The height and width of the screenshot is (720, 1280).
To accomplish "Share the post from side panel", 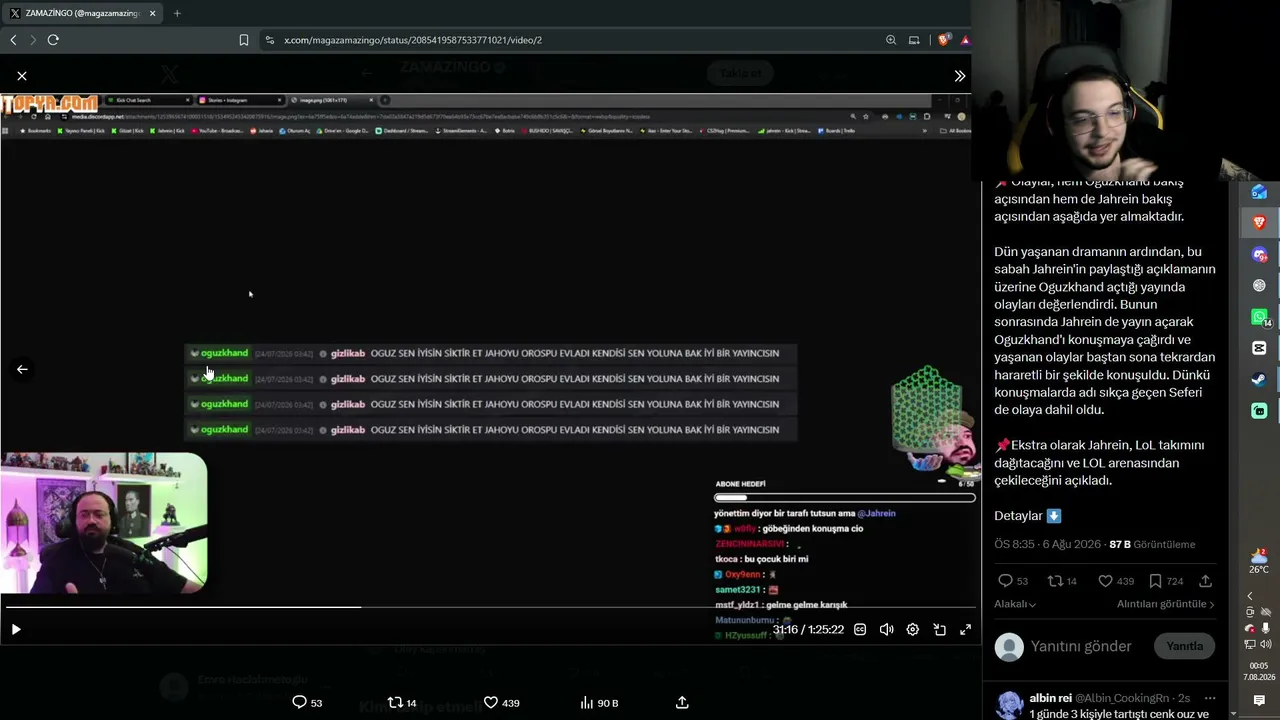I will pos(1206,581).
